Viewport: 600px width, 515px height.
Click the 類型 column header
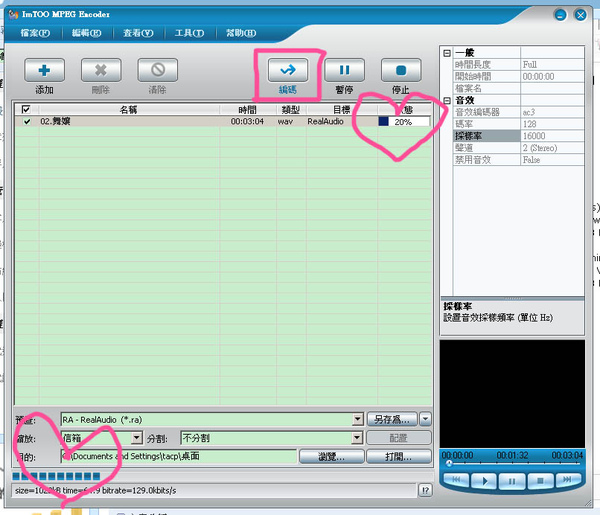(291, 110)
